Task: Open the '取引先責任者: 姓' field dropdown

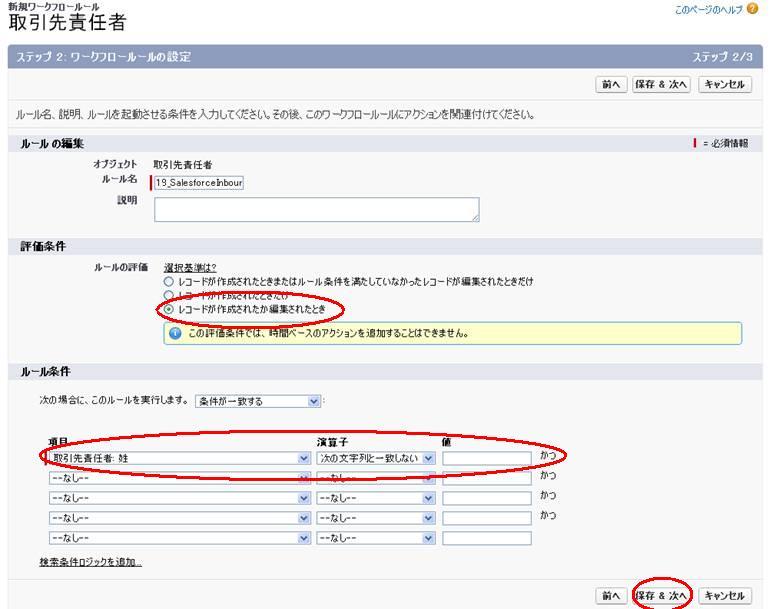Action: (180, 457)
